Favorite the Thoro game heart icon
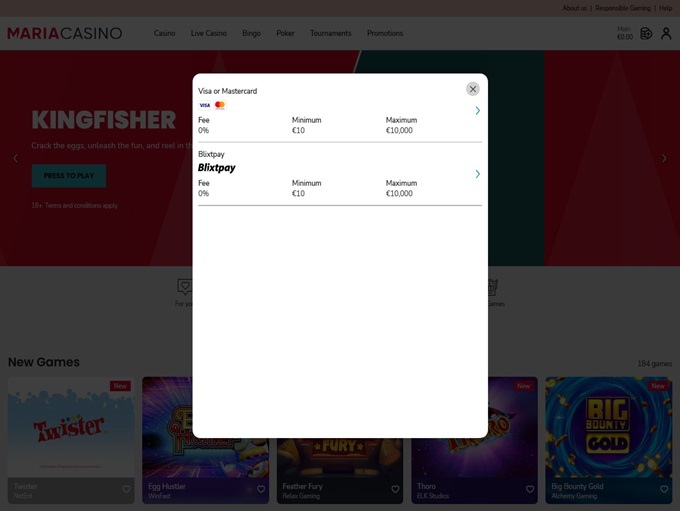 [x=530, y=490]
